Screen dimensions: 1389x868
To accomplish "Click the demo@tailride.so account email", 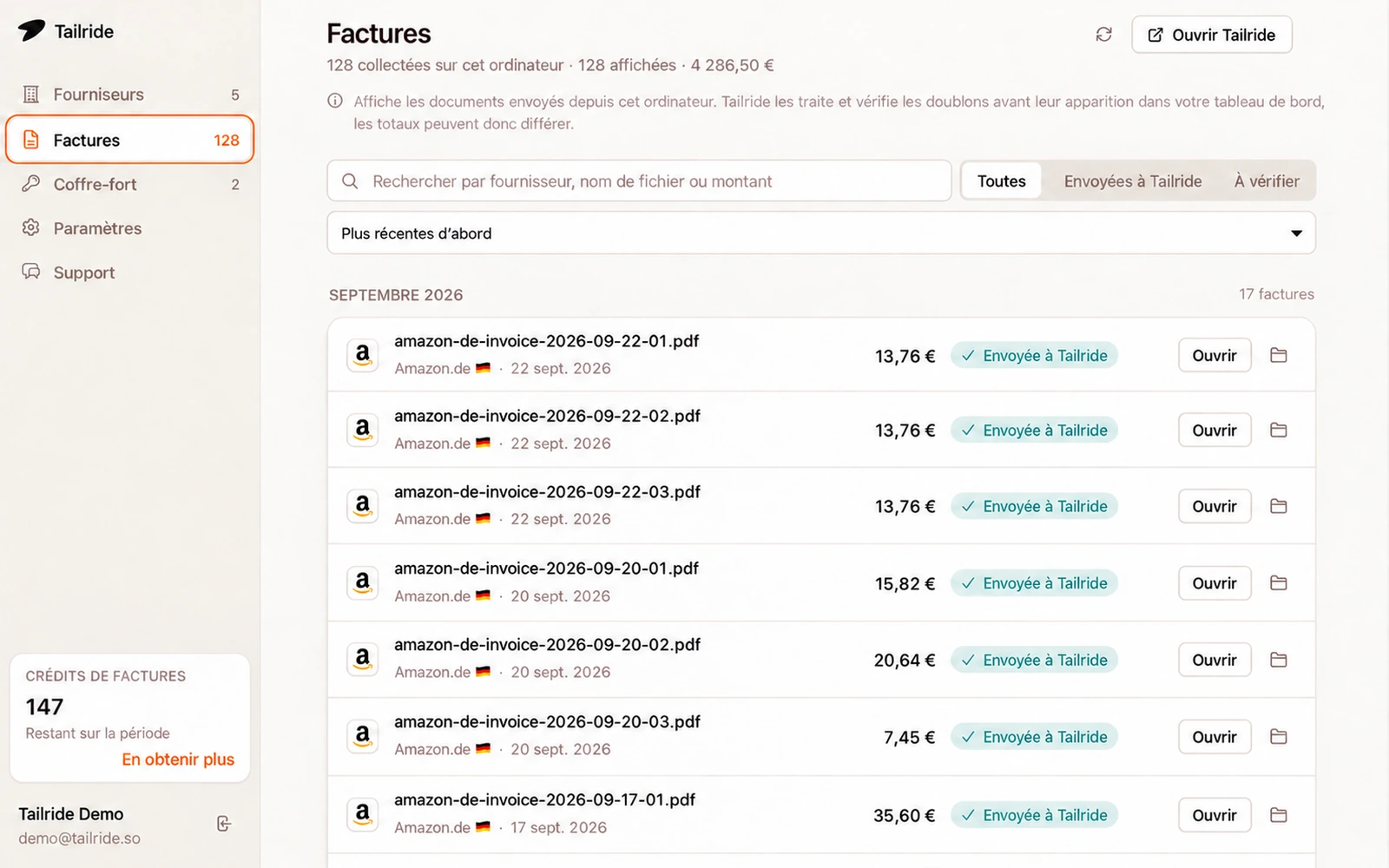I will [80, 838].
